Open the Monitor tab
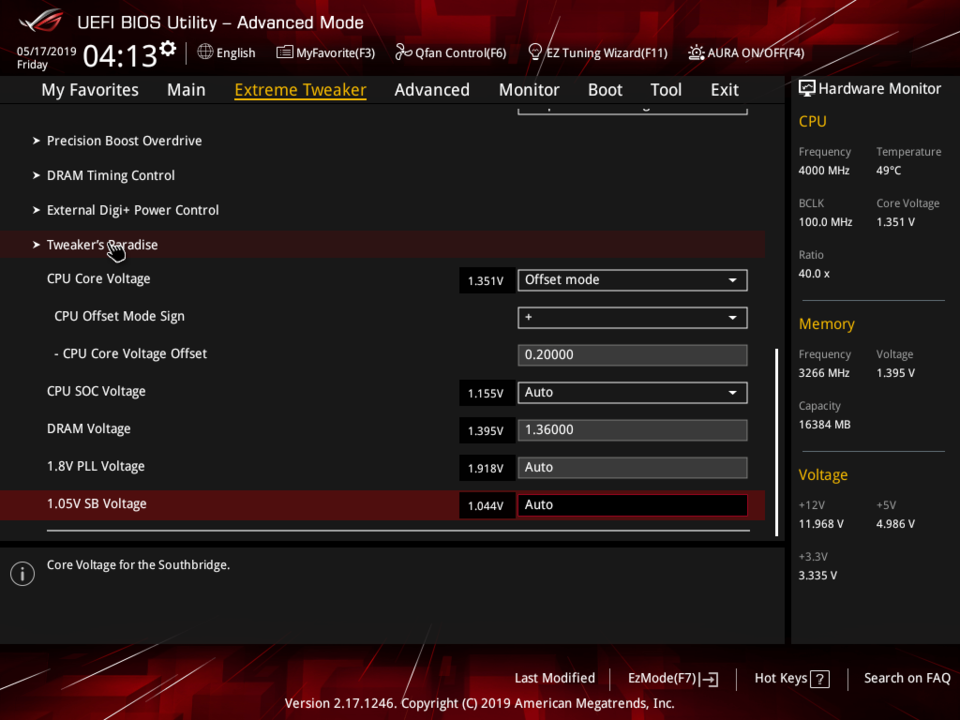The width and height of the screenshot is (960, 720). pyautogui.click(x=529, y=90)
